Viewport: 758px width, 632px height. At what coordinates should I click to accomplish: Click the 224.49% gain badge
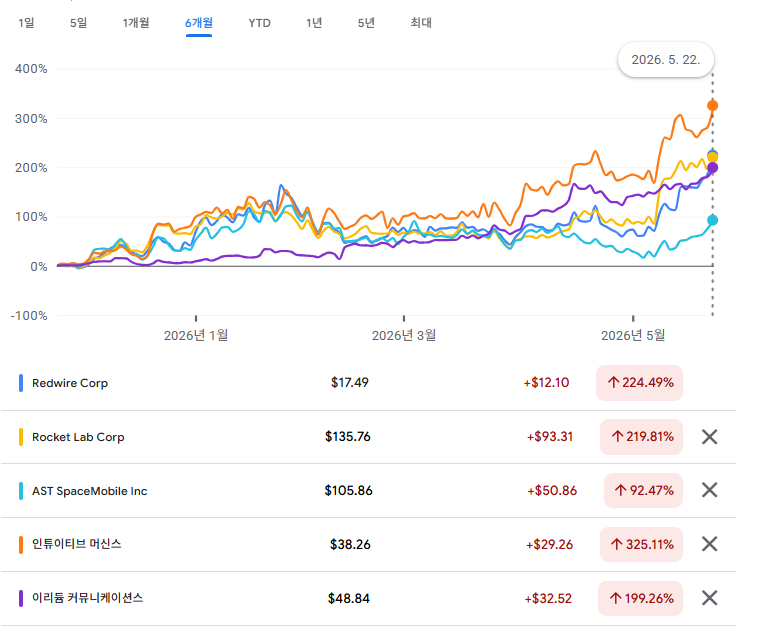[x=639, y=383]
